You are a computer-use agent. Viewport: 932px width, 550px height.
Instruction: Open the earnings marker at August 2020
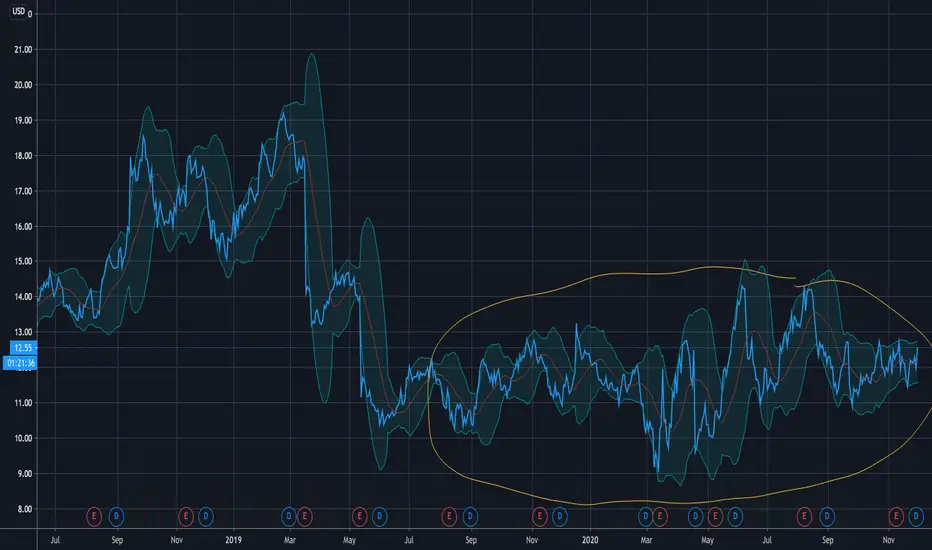(804, 516)
